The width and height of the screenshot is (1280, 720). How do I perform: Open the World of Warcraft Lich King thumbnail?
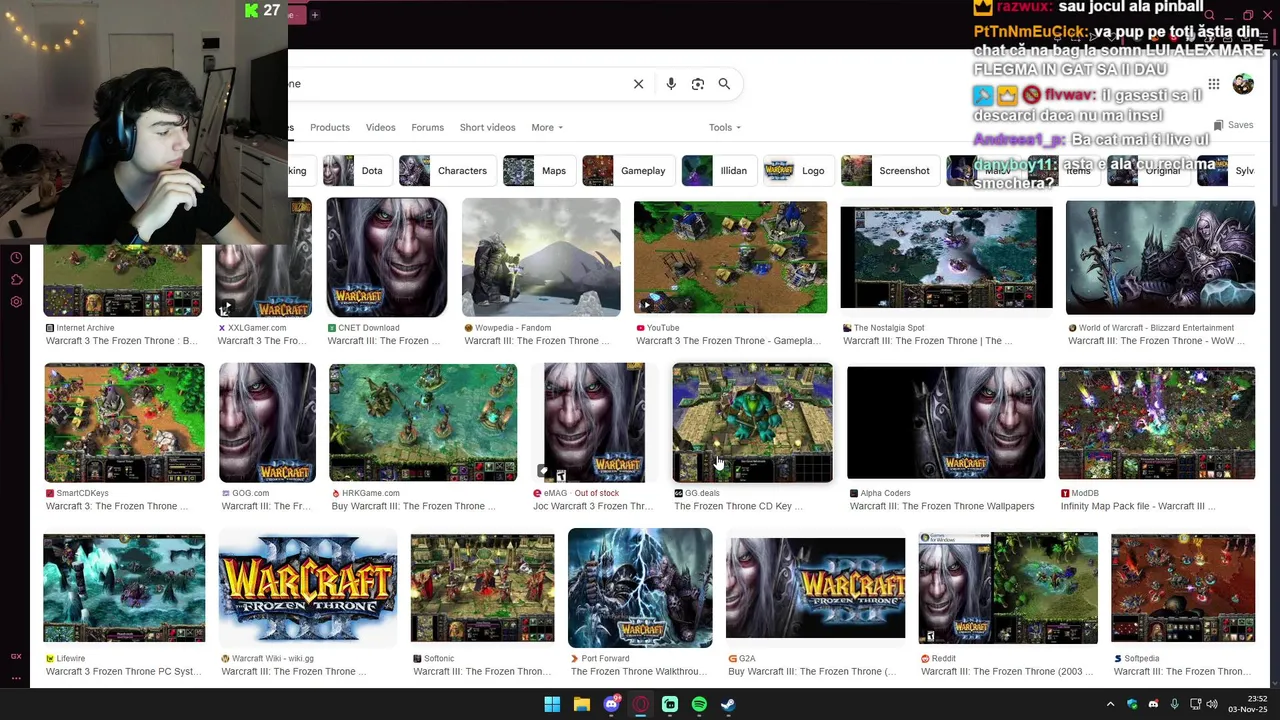(x=1160, y=257)
